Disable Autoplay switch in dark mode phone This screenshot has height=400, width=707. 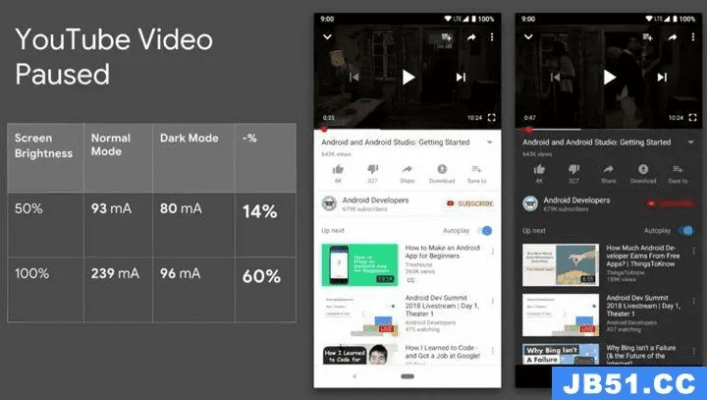[684, 230]
